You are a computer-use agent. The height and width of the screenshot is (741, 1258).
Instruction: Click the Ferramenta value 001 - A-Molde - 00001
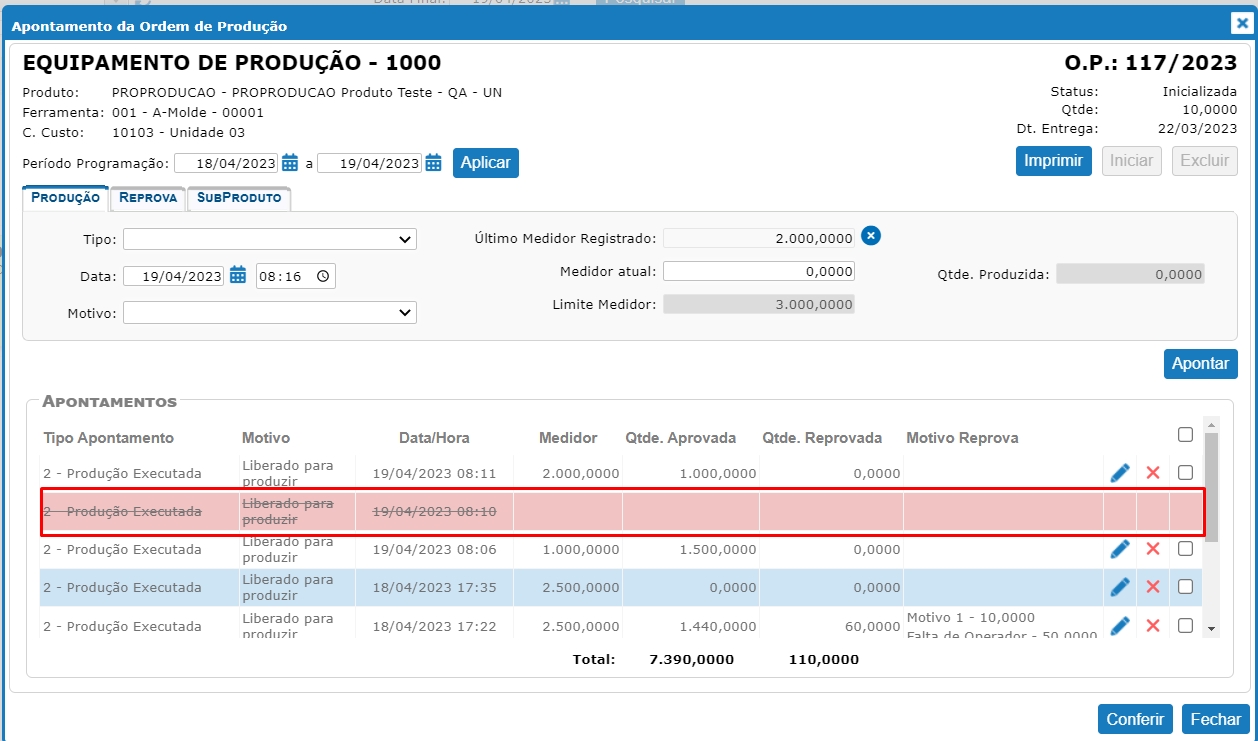point(188,112)
